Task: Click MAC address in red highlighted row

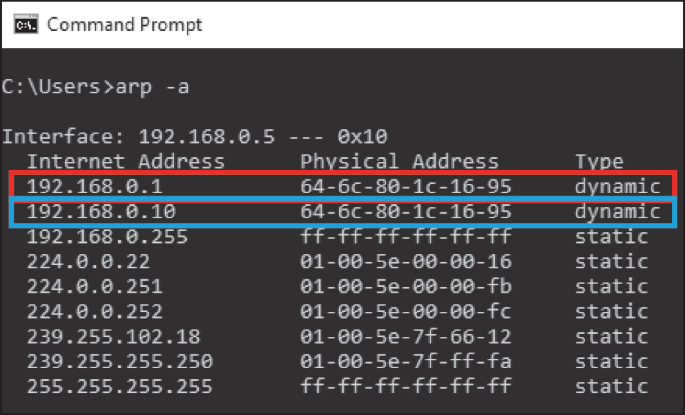Action: pos(406,187)
